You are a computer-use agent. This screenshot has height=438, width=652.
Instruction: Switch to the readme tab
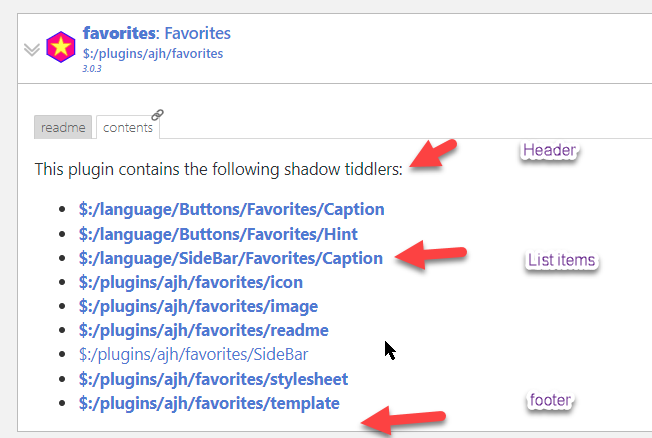pos(63,127)
